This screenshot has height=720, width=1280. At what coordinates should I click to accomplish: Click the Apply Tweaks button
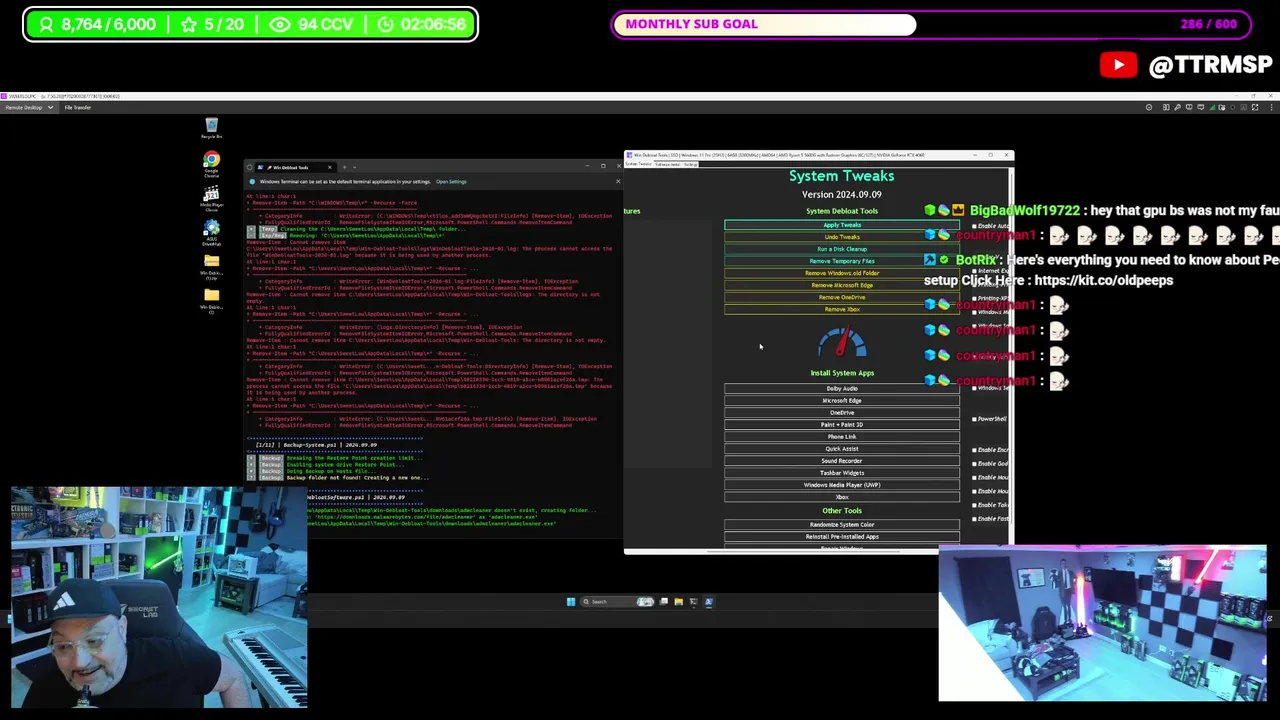coord(842,225)
